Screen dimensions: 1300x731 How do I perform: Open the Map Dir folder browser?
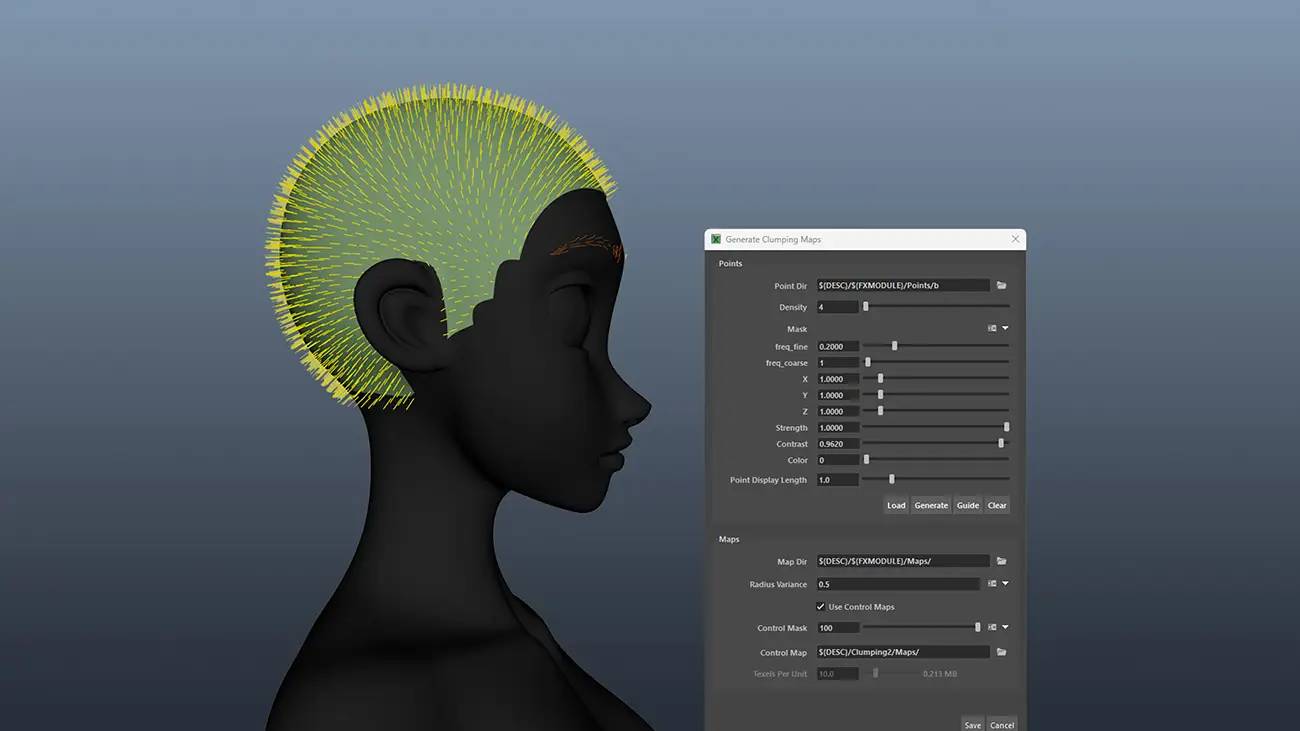click(1001, 560)
